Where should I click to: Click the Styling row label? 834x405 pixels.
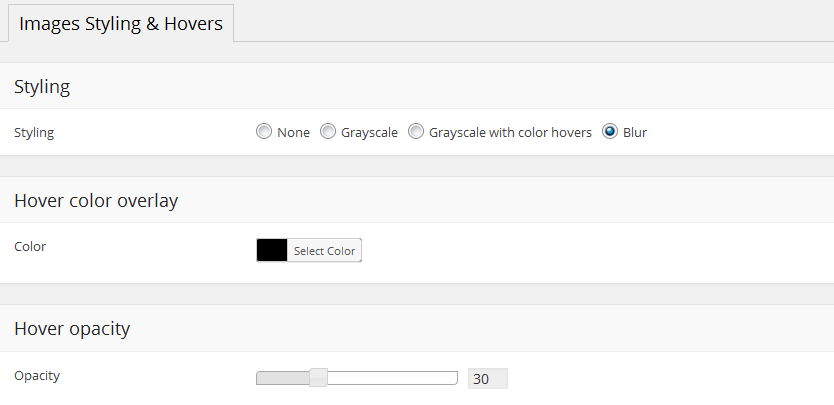(34, 132)
